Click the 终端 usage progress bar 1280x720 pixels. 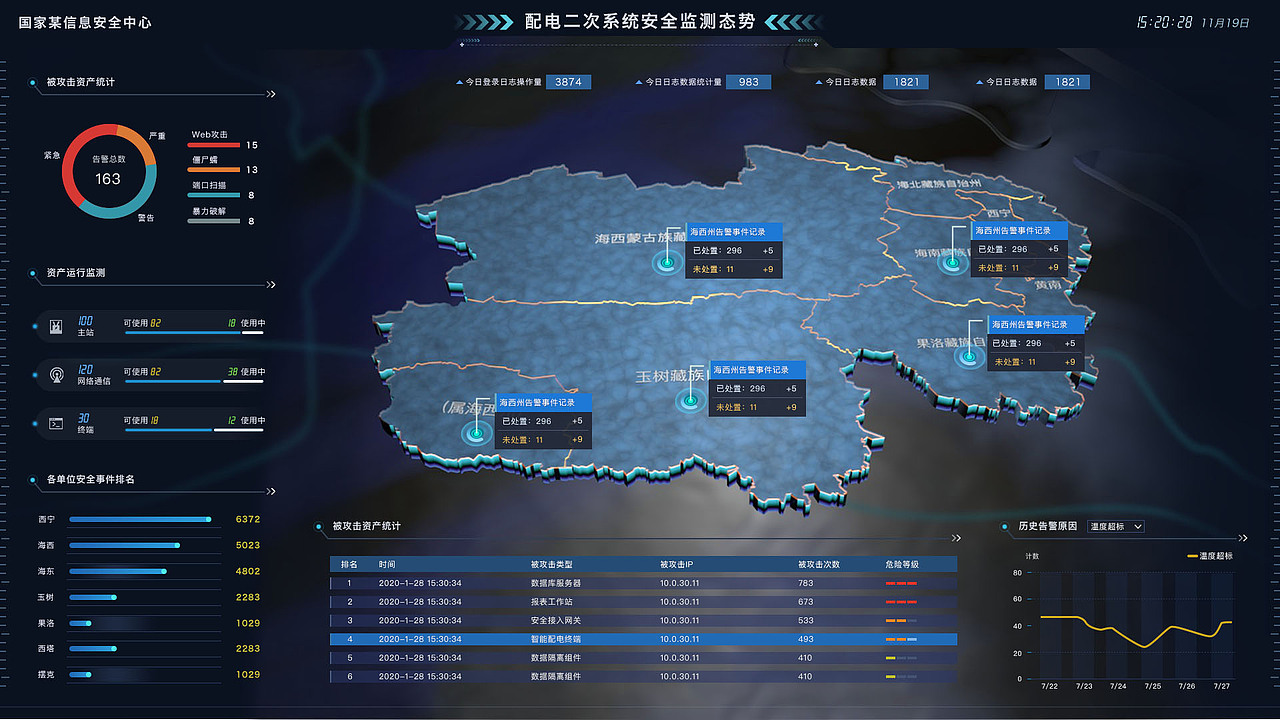pos(194,429)
